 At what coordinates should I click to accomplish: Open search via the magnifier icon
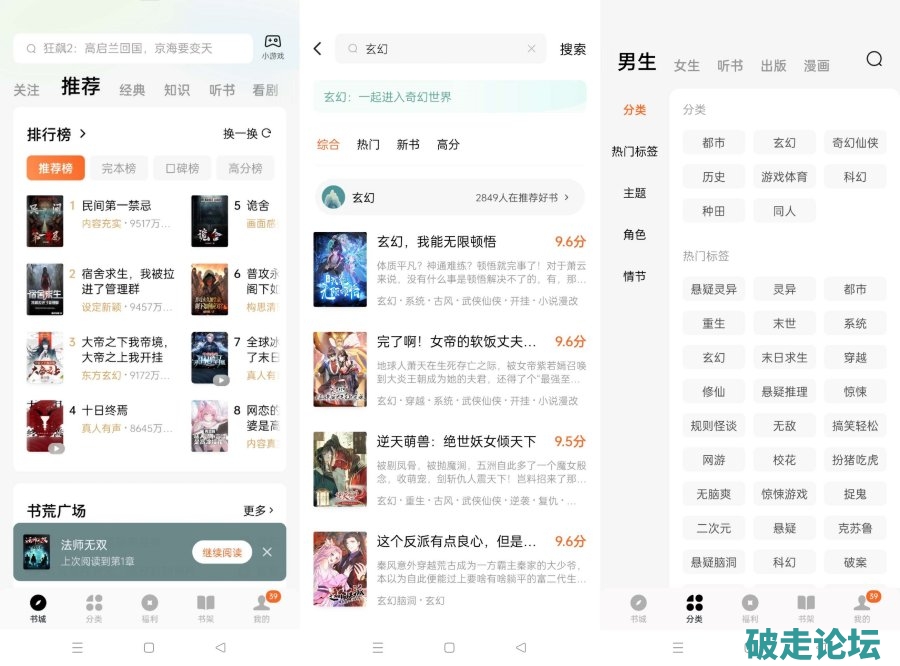(x=874, y=59)
